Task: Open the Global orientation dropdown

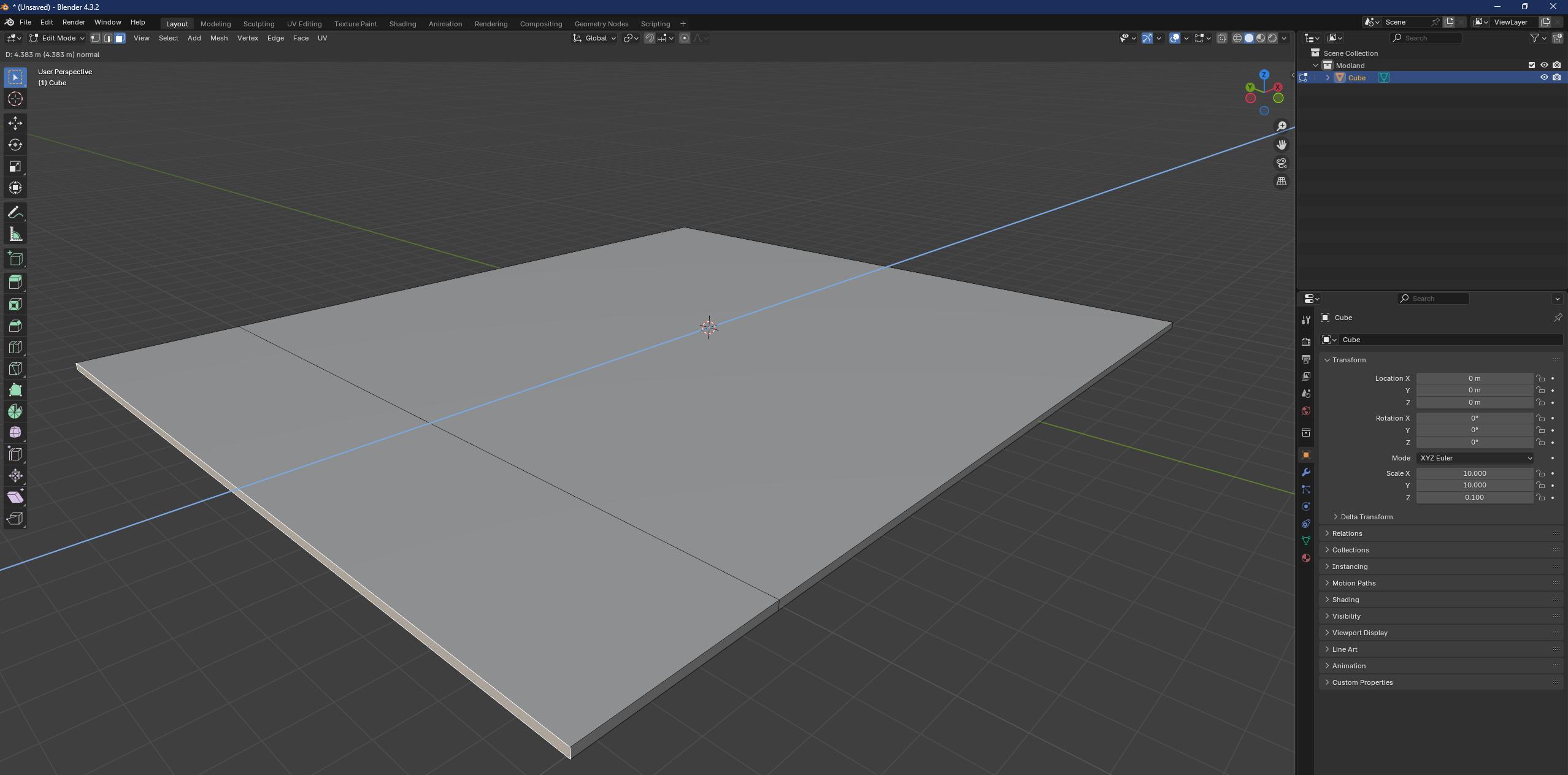Action: pyautogui.click(x=594, y=38)
